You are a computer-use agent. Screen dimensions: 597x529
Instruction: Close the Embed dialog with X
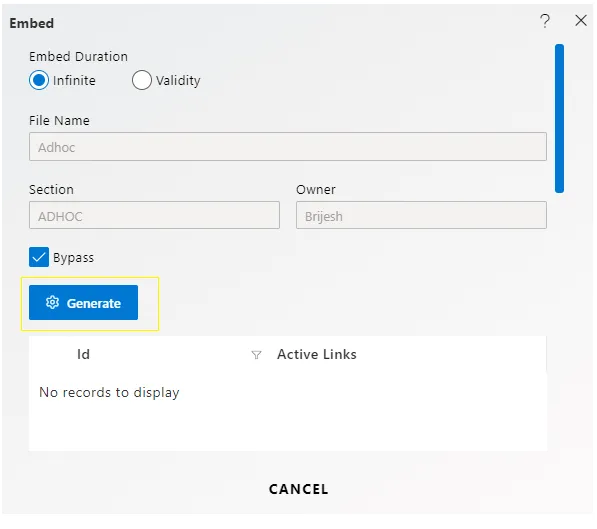pos(581,21)
